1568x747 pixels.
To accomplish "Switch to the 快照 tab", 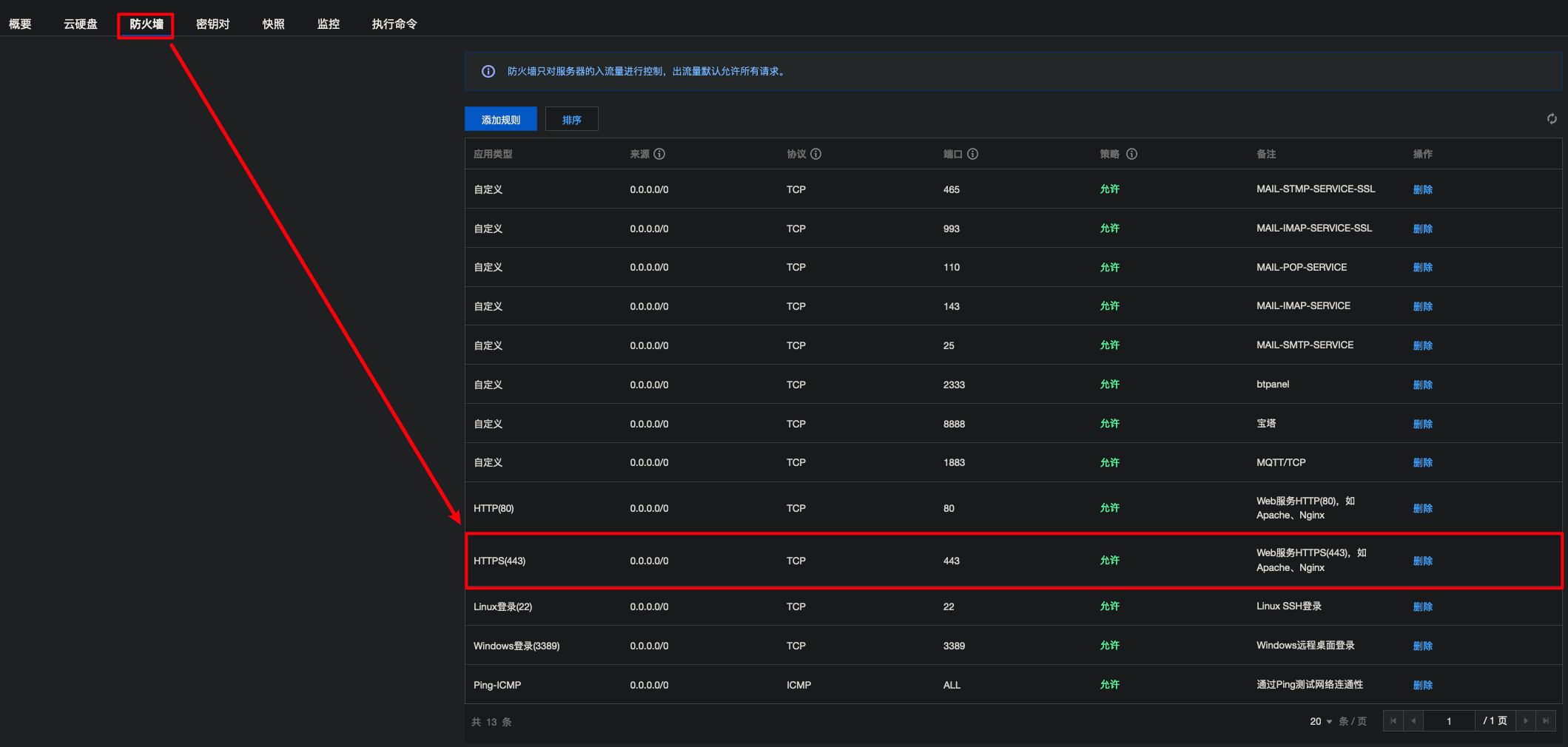I will [x=274, y=24].
